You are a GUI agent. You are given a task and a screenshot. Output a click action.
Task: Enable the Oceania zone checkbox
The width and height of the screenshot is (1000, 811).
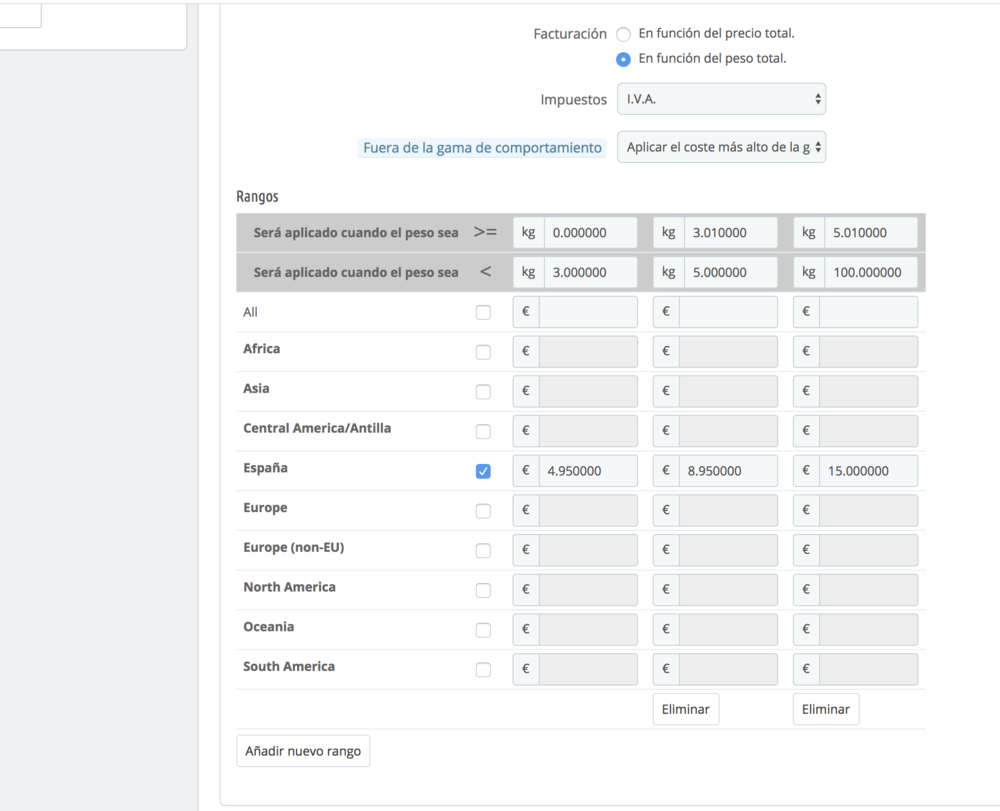coord(483,630)
